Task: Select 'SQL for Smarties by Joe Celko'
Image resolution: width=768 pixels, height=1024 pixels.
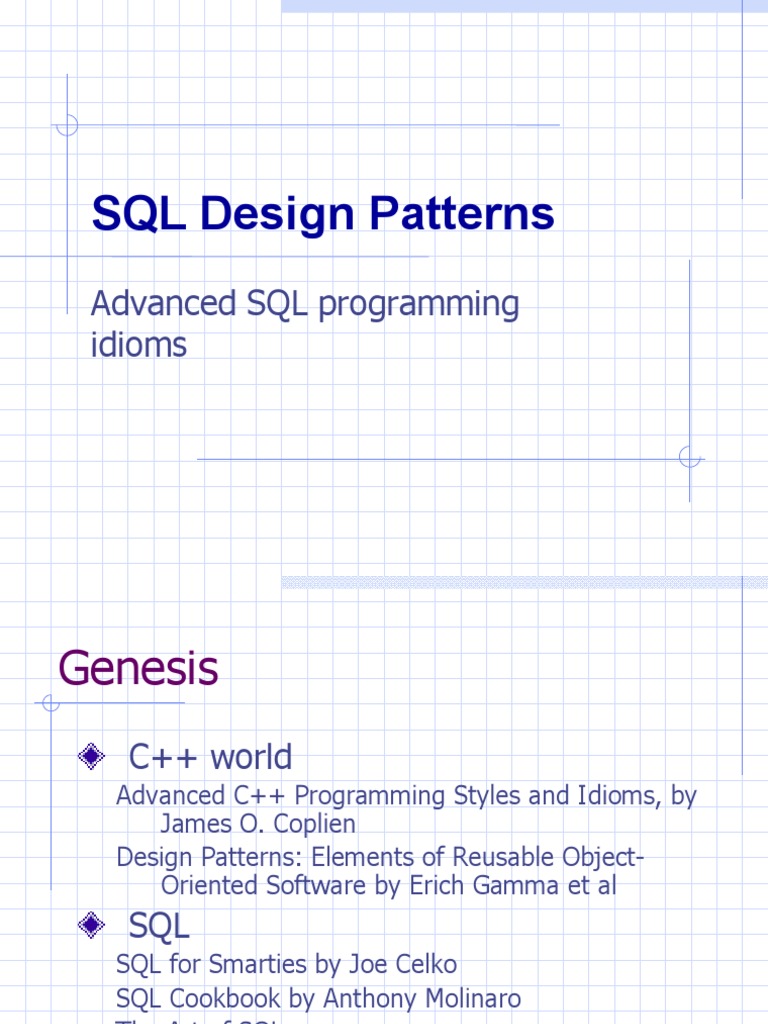Action: 286,965
